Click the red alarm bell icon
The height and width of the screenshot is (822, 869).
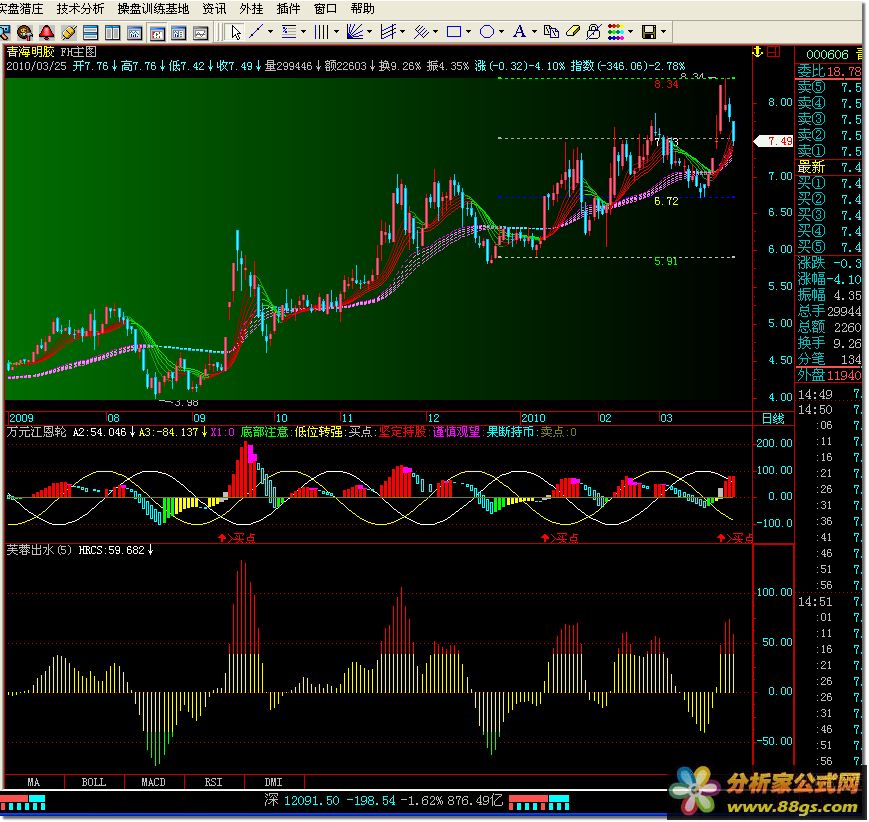(46, 32)
